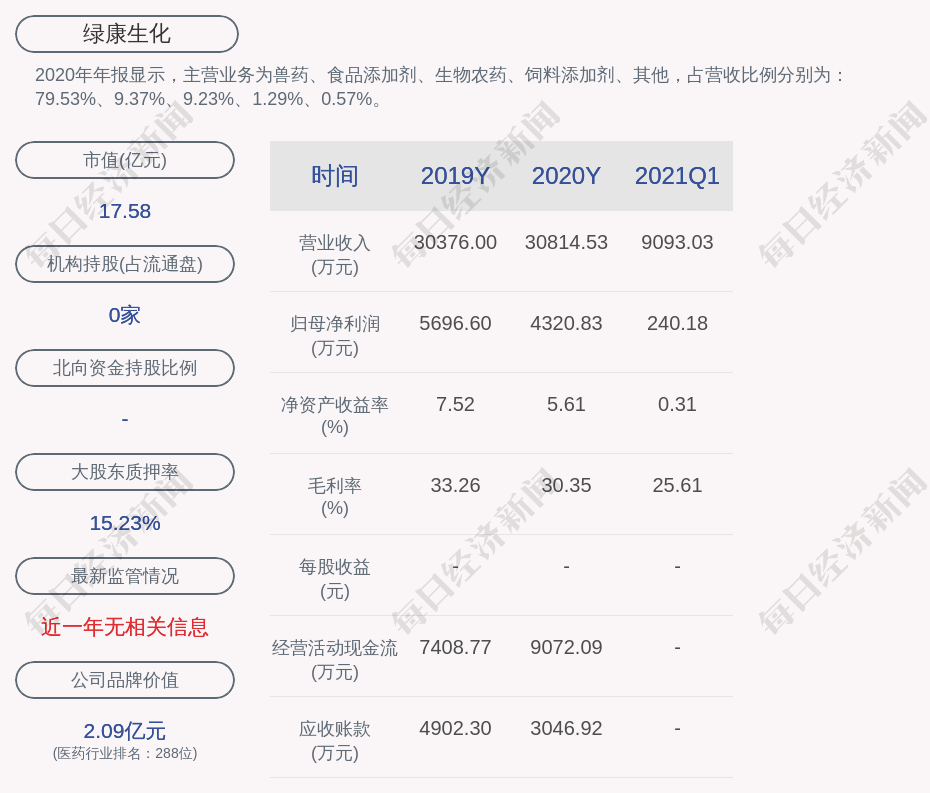Click the 公司品牌价值 label pill

tap(125, 680)
